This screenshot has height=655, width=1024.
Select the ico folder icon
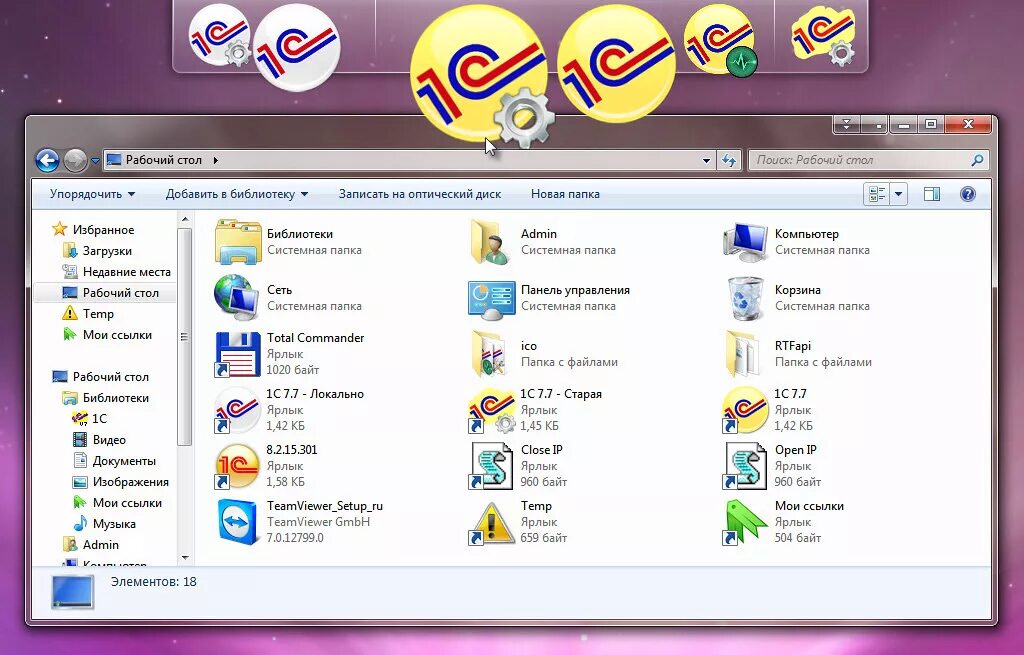(489, 354)
